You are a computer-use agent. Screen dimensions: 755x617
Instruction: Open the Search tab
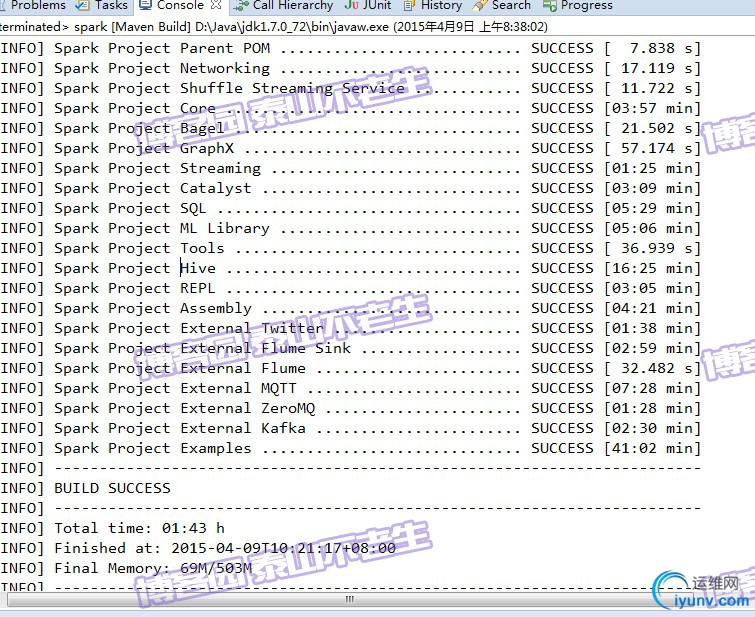point(502,5)
